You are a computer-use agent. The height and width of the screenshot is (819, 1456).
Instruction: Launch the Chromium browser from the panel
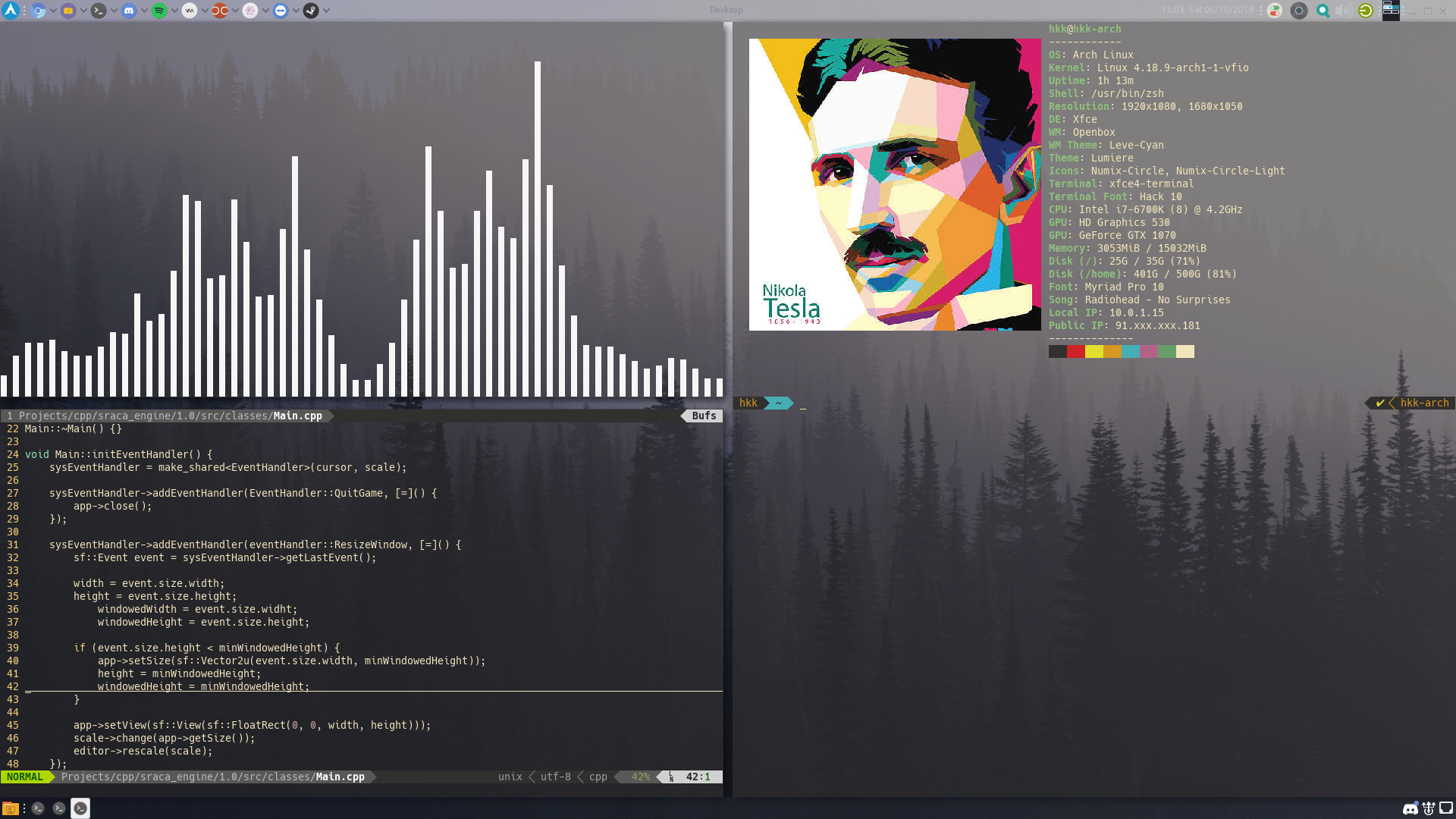39,11
